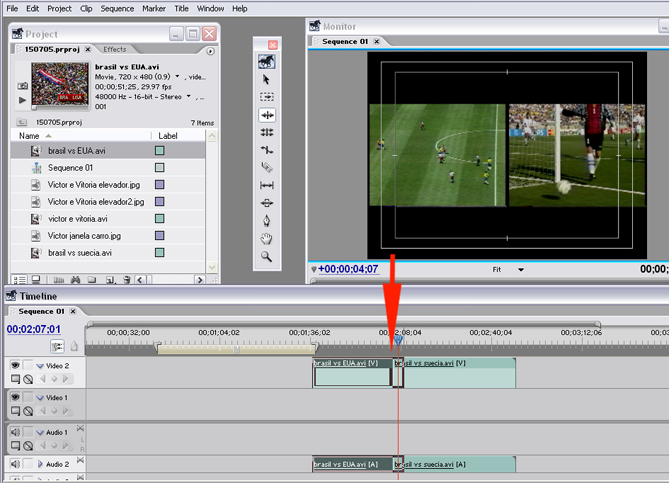The image size is (669, 483).
Task: Select the Zoom magnifier tool
Action: point(267,256)
